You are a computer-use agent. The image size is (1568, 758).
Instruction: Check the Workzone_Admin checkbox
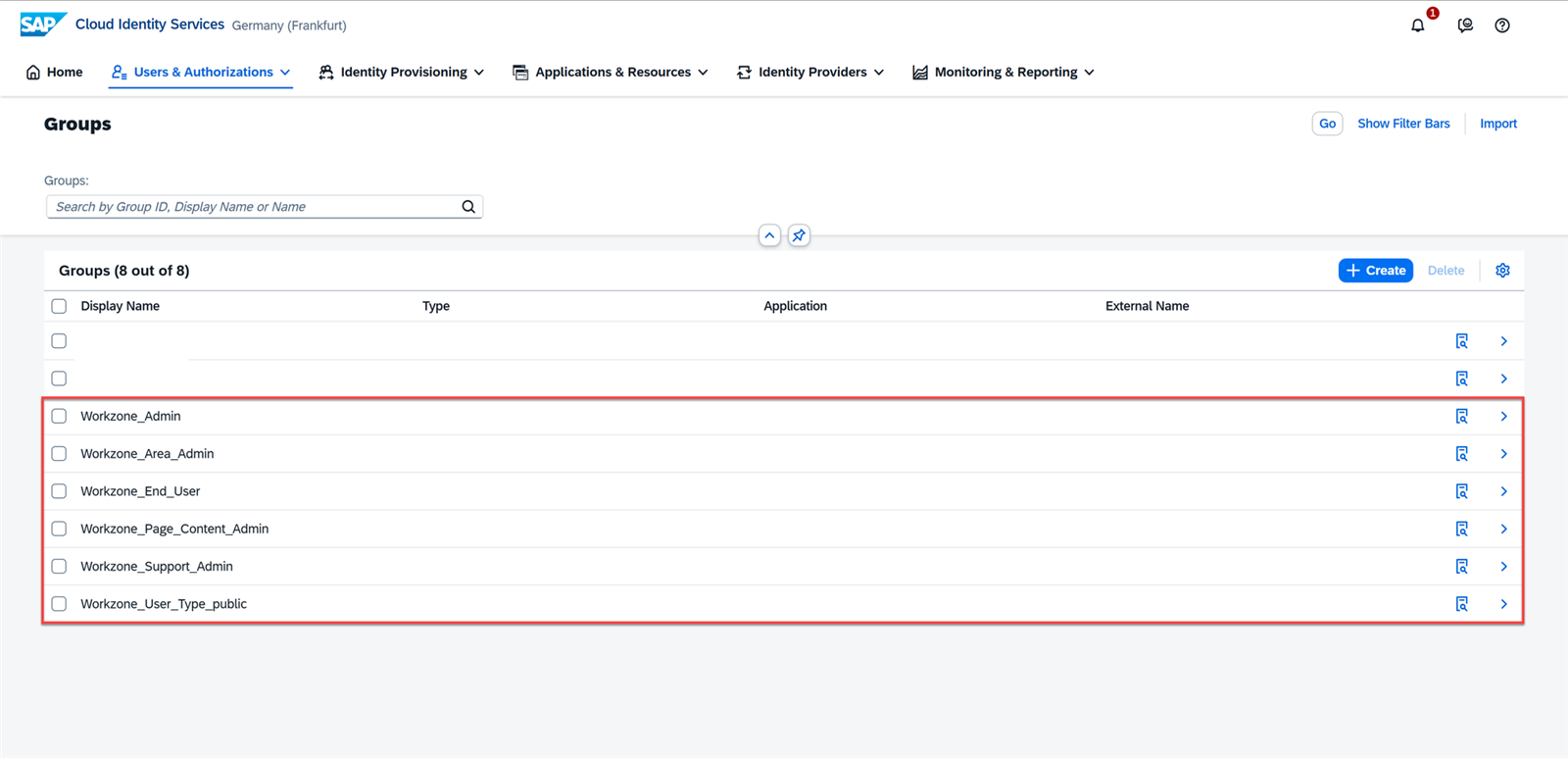(59, 417)
